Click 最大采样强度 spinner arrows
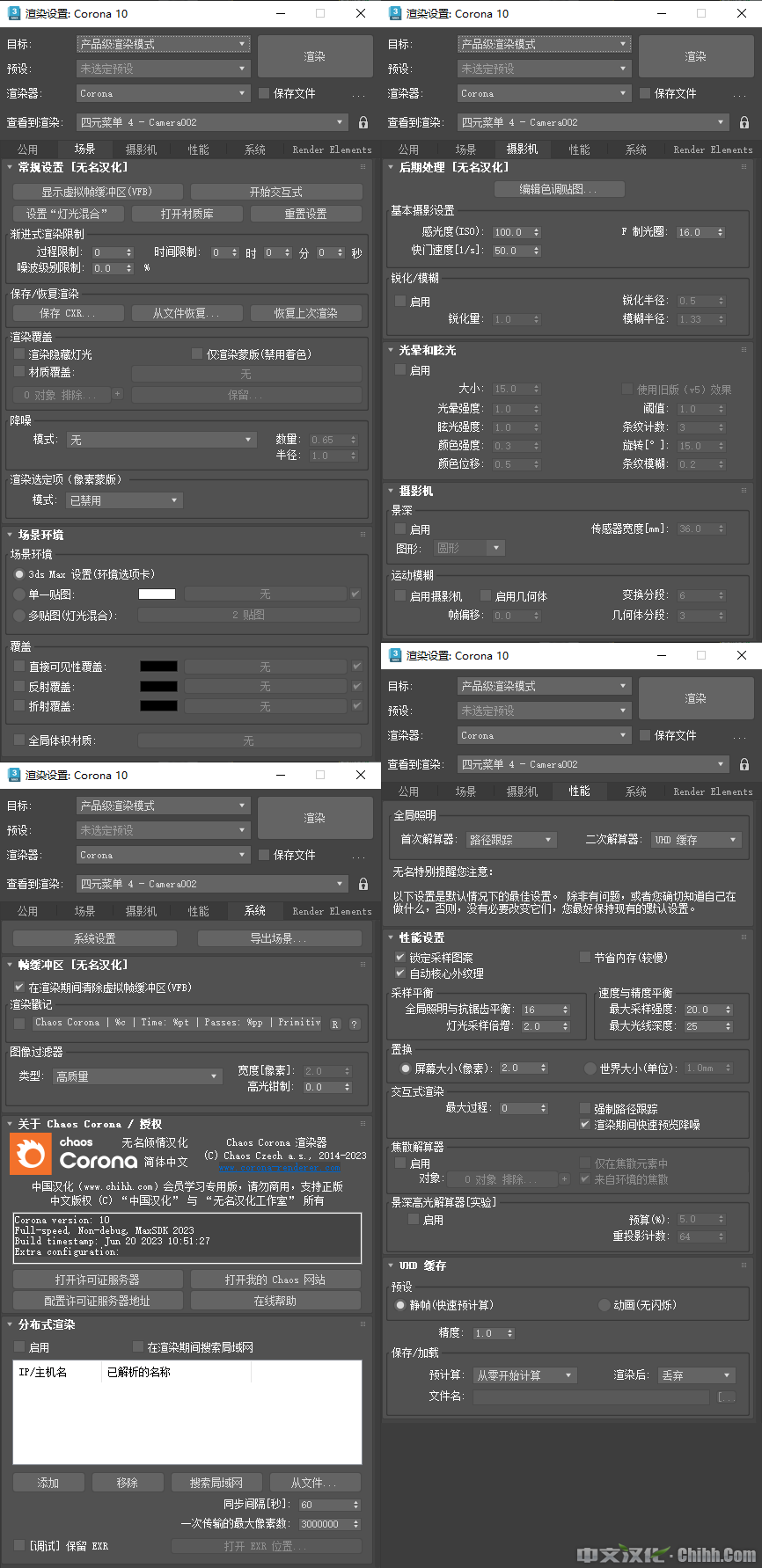 (x=729, y=1010)
